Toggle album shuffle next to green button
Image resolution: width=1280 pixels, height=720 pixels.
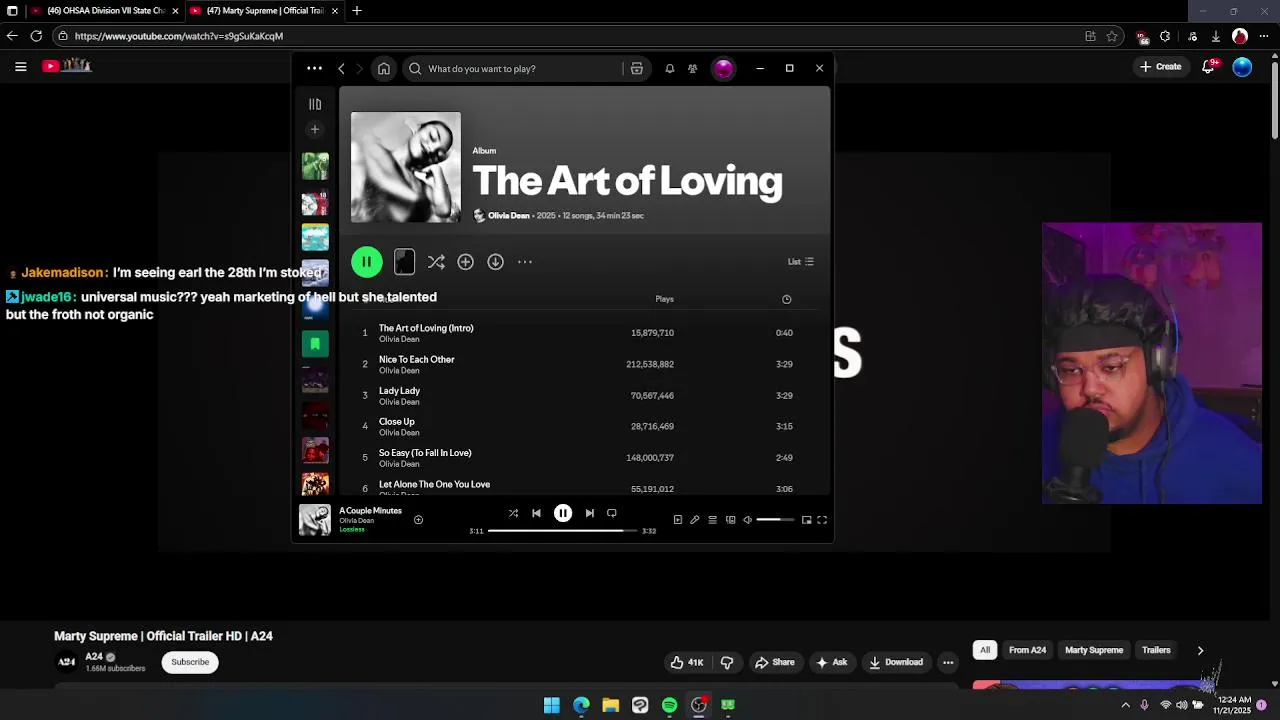pyautogui.click(x=436, y=262)
